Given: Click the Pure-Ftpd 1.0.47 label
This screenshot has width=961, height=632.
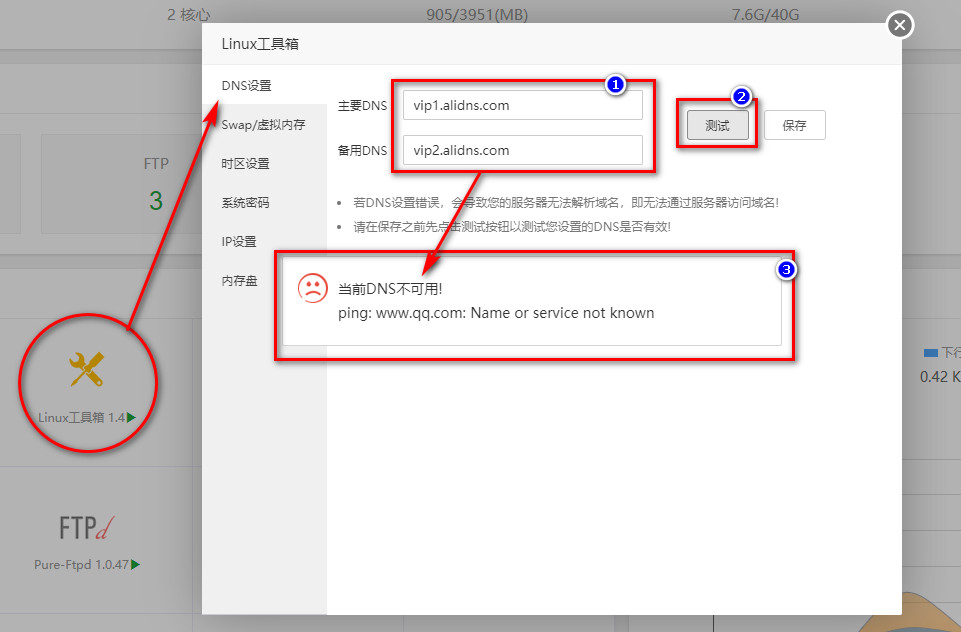Looking at the screenshot, I should coord(82,565).
